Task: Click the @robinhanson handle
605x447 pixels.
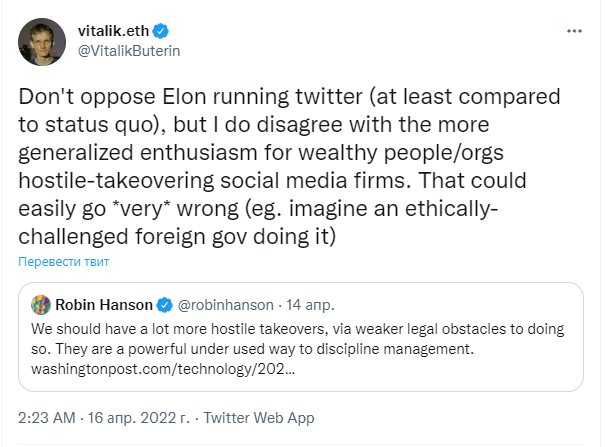Action: 225,305
